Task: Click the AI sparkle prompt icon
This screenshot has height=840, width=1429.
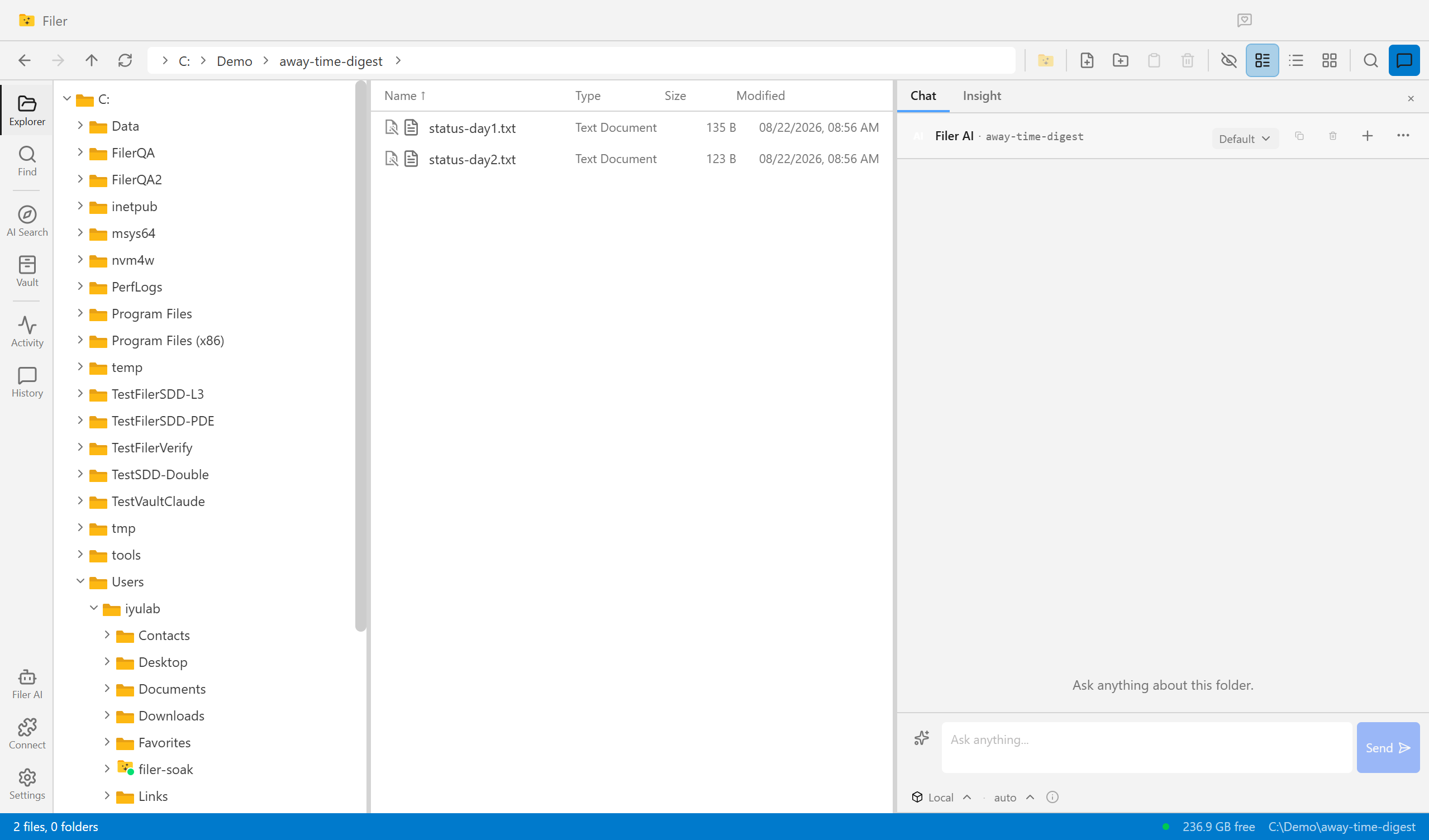Action: (922, 738)
